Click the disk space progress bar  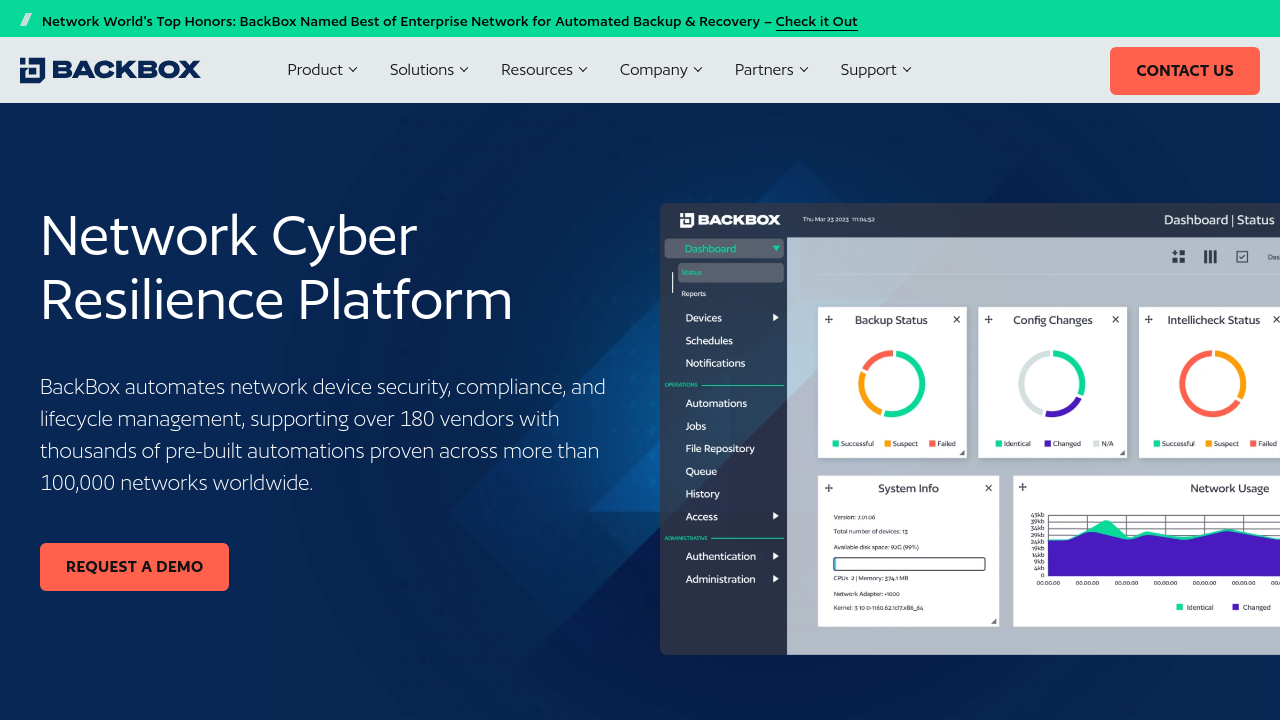point(909,564)
